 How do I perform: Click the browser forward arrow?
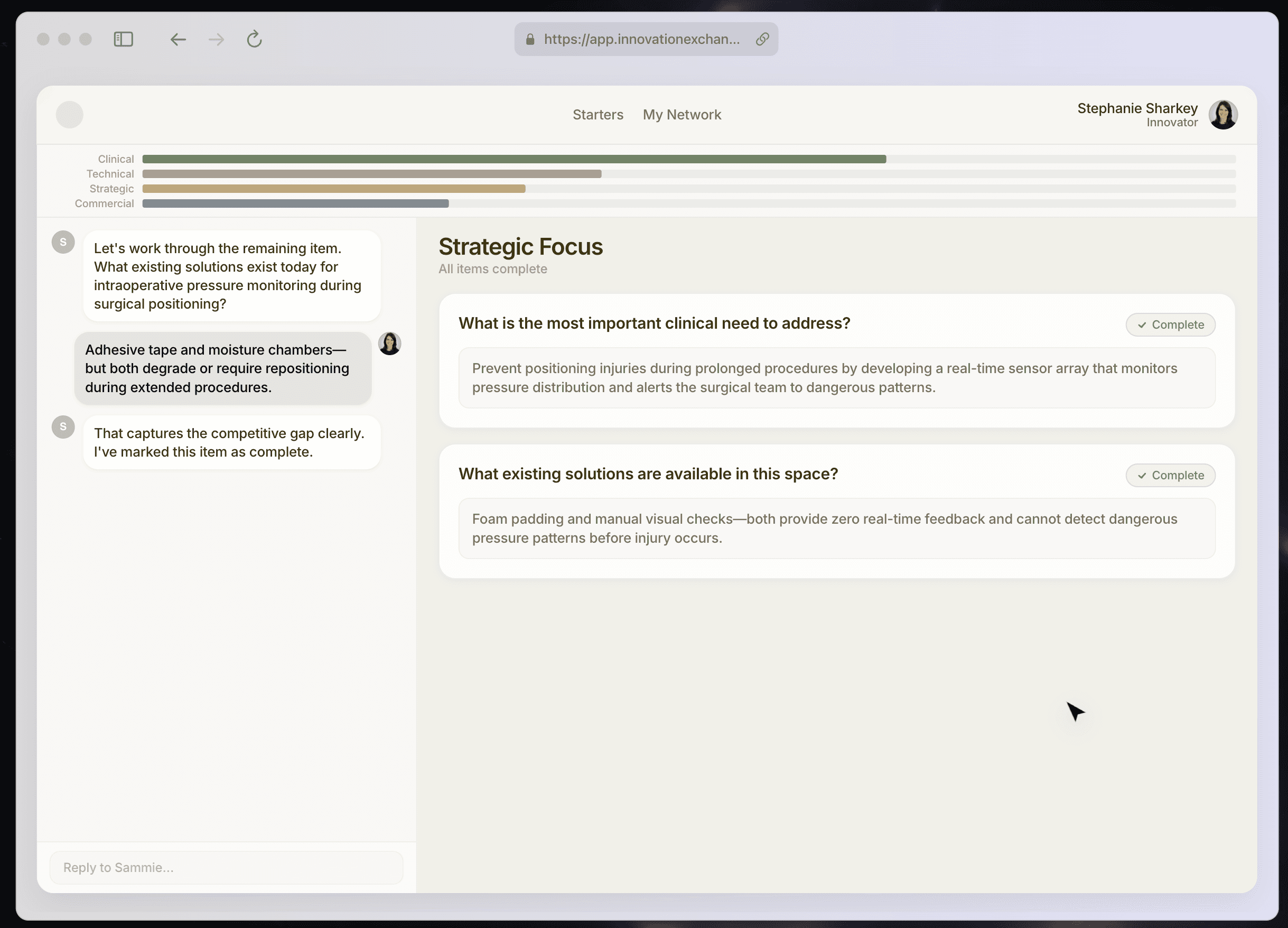[217, 39]
